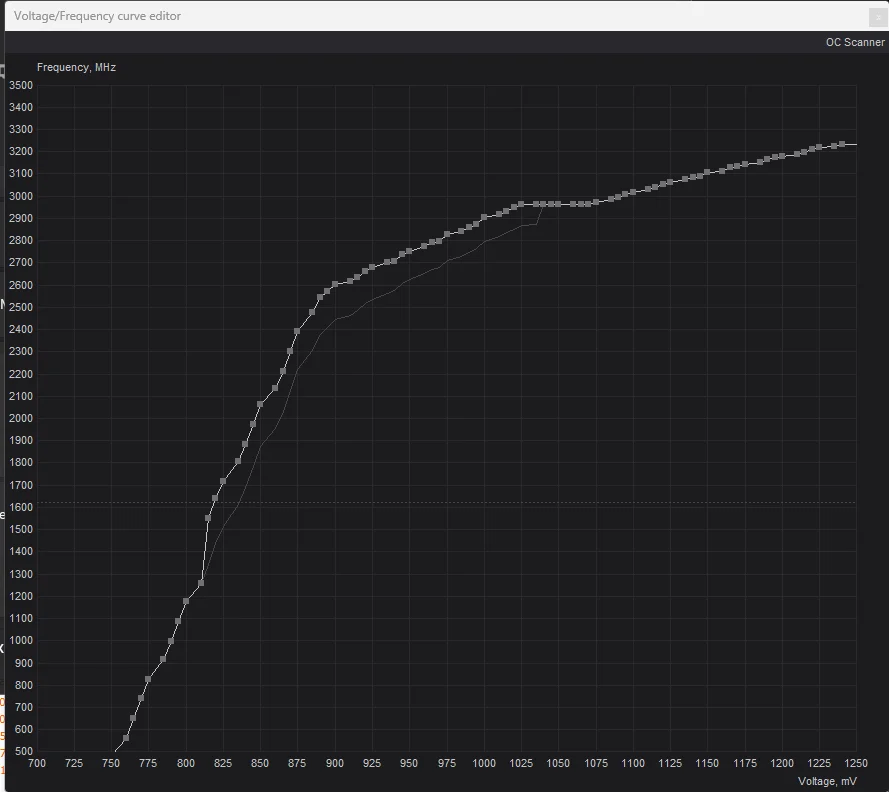Image resolution: width=889 pixels, height=792 pixels.
Task: Close the Voltage/Frequency curve editor window
Action: [878, 18]
